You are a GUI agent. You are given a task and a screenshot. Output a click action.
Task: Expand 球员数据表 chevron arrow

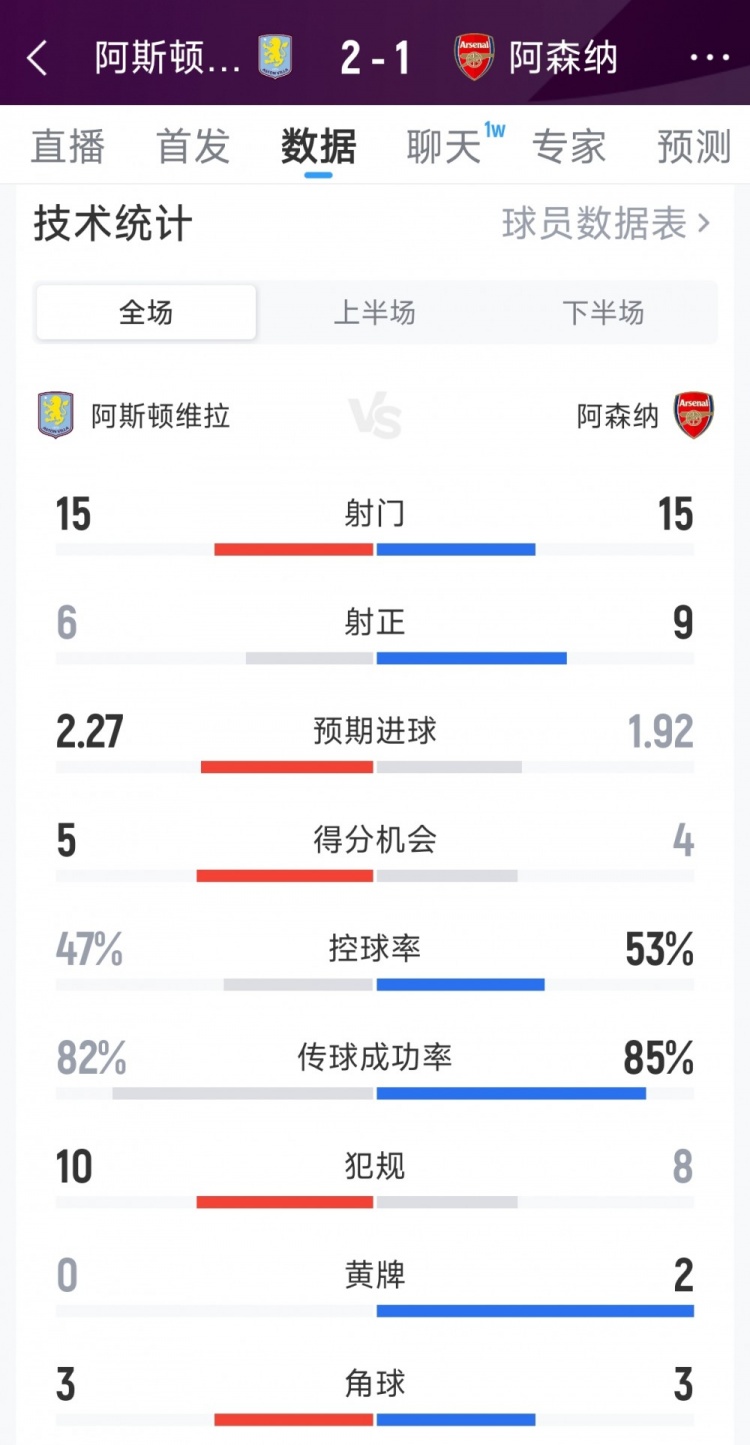(704, 223)
